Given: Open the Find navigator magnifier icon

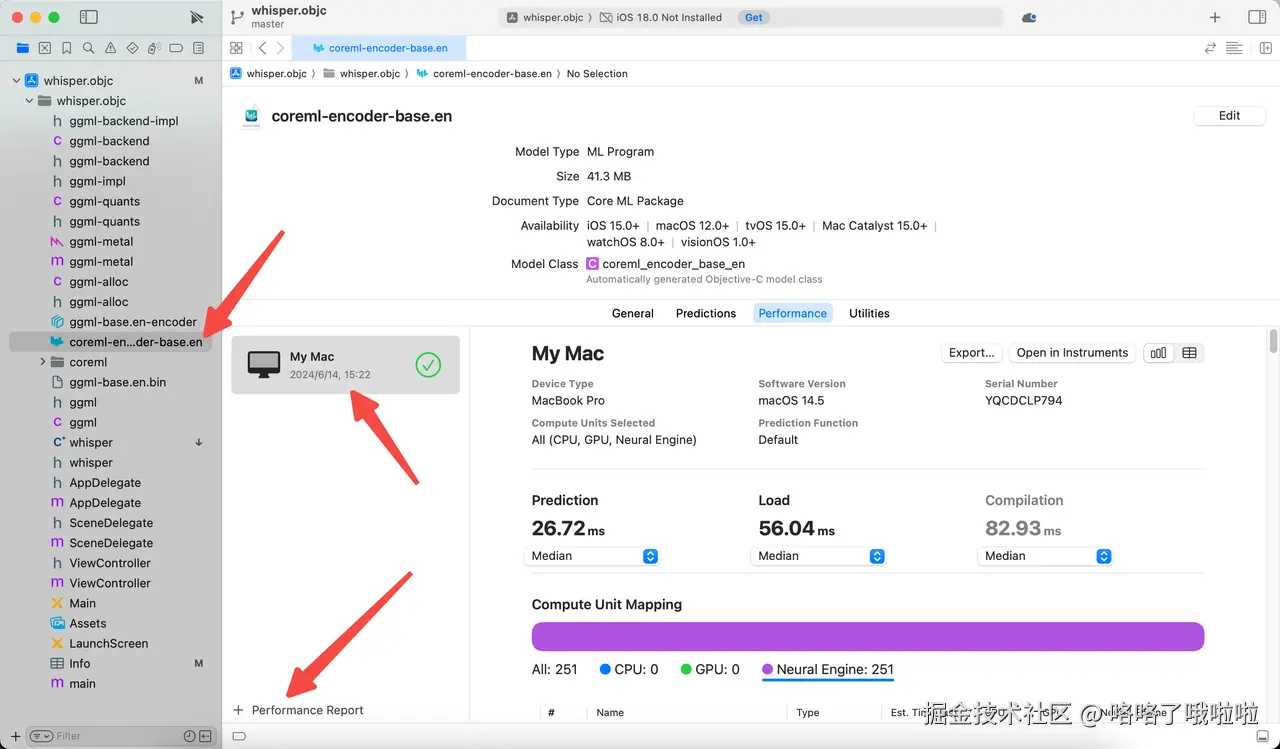Looking at the screenshot, I should [x=89, y=48].
